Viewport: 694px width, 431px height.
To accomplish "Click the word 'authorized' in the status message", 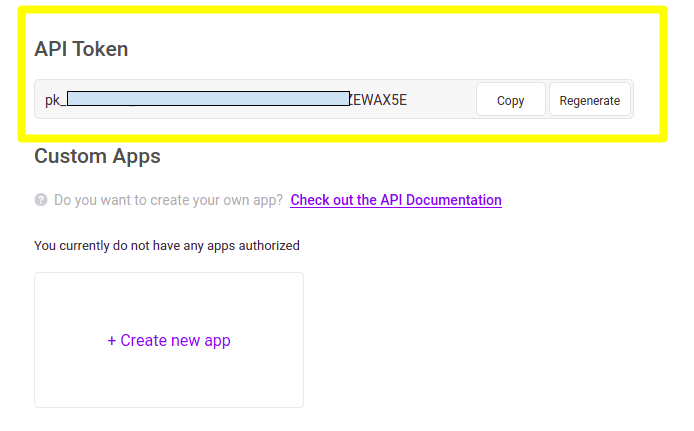I will pyautogui.click(x=268, y=245).
